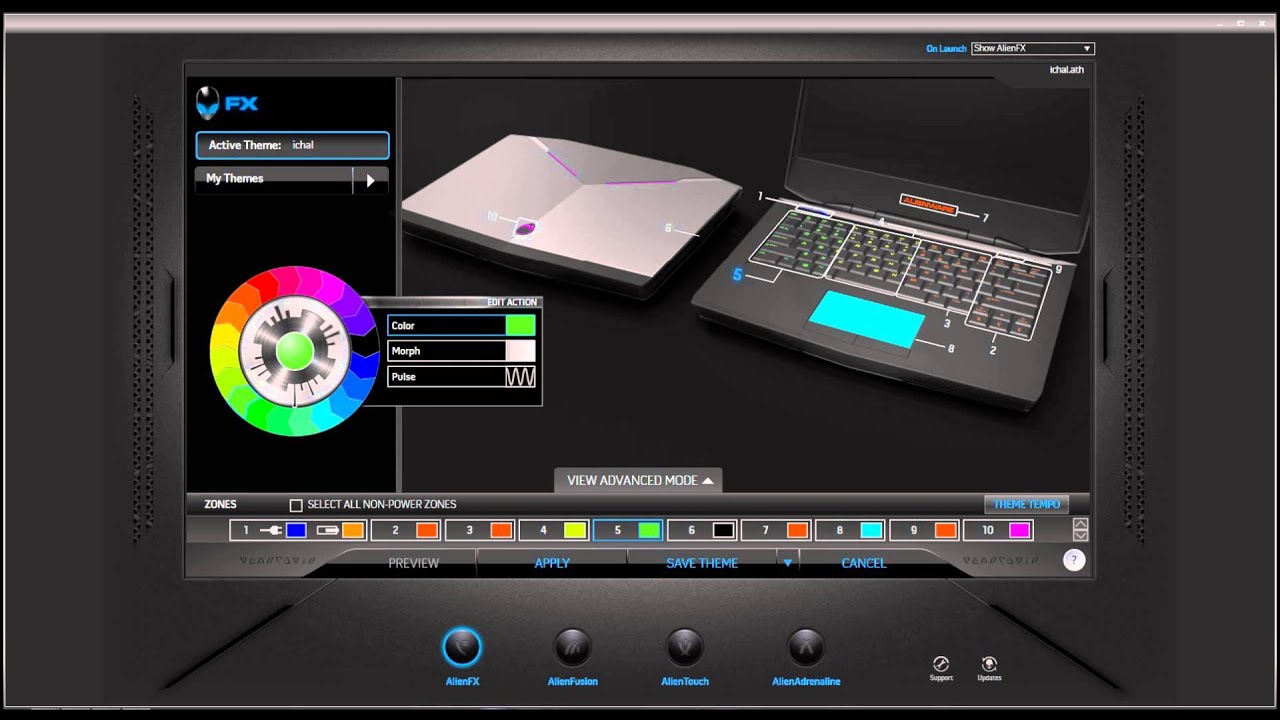Click the zone list scroll up arrow
This screenshot has height=720, width=1280.
(1080, 524)
